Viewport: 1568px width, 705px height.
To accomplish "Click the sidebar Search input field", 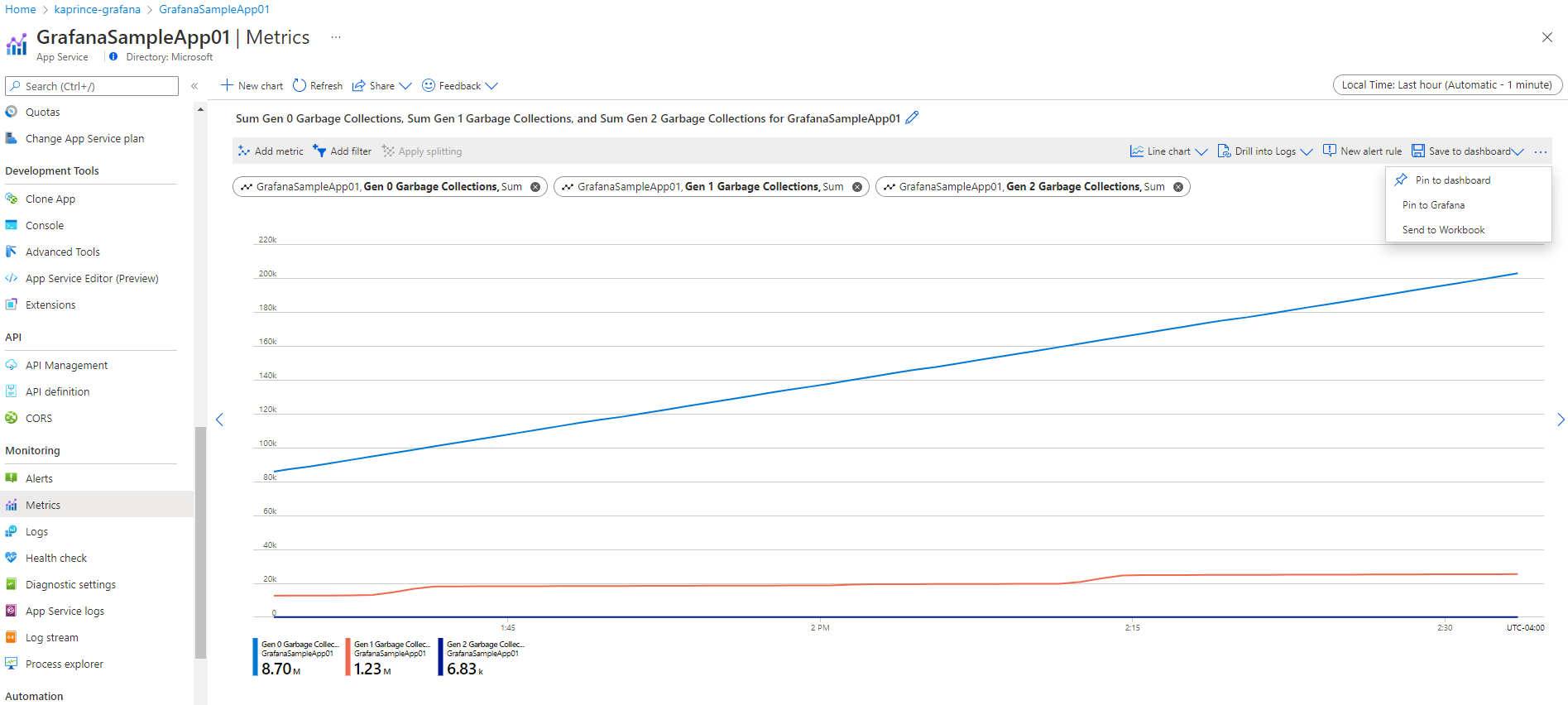I will click(92, 86).
